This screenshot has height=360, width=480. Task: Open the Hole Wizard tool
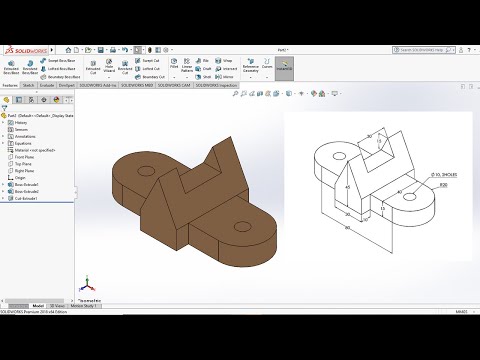[x=109, y=66]
